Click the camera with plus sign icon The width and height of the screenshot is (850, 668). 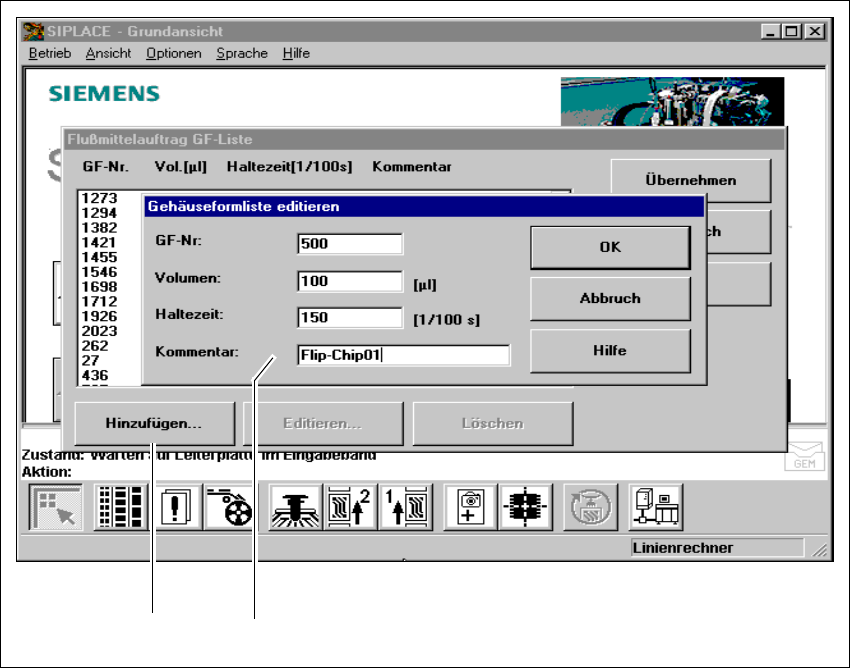pos(470,507)
